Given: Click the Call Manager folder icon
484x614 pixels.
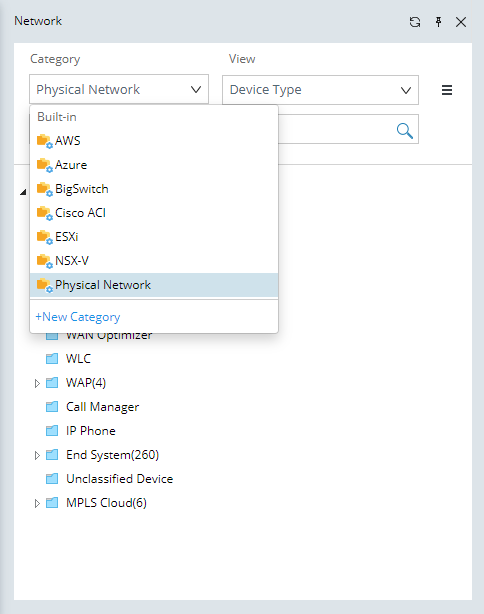Looking at the screenshot, I should click(52, 407).
